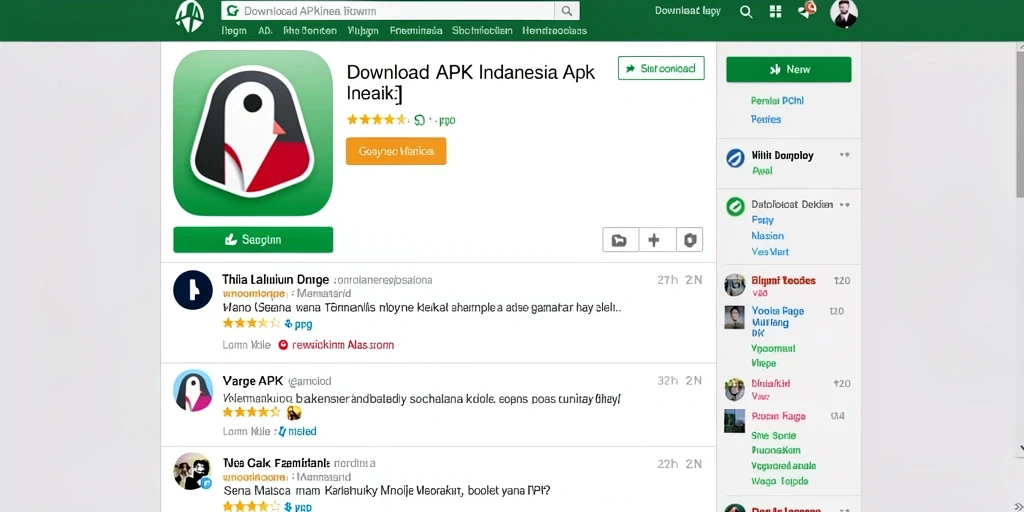The width and height of the screenshot is (1024, 512).
Task: Click the green New button in sidebar
Action: pos(788,69)
